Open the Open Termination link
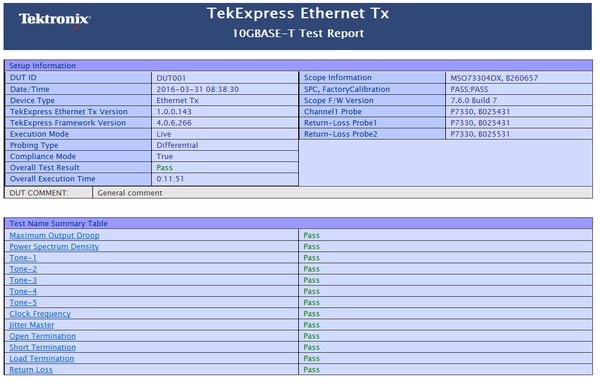 (x=42, y=336)
